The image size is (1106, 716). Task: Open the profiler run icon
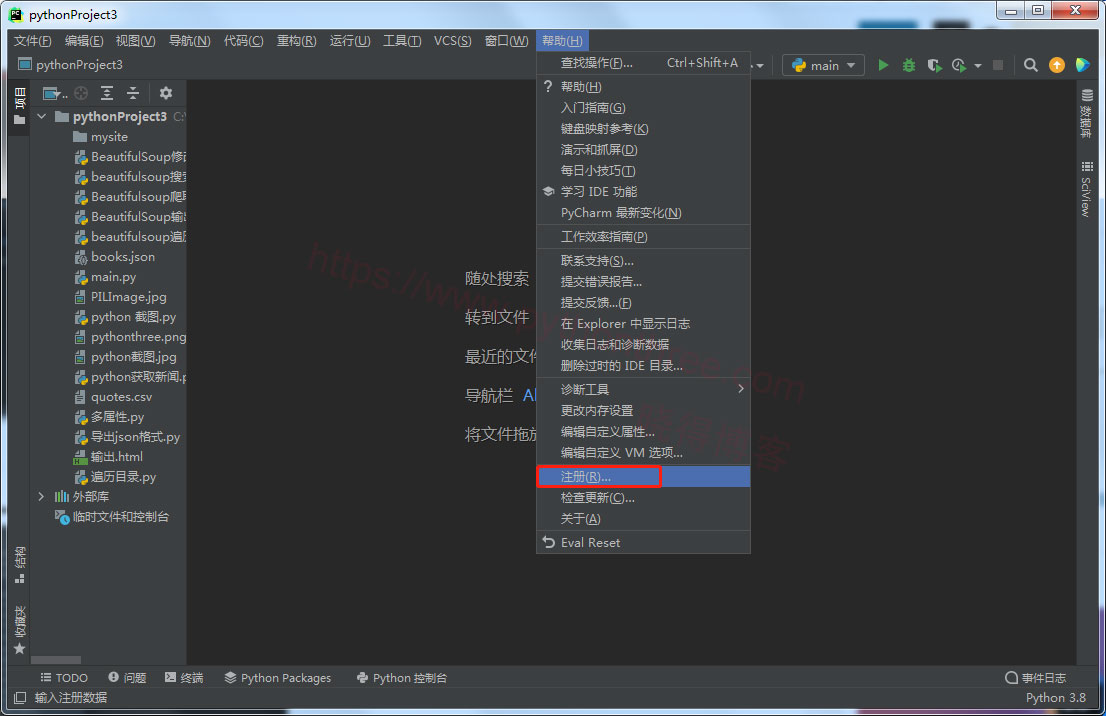[x=959, y=65]
